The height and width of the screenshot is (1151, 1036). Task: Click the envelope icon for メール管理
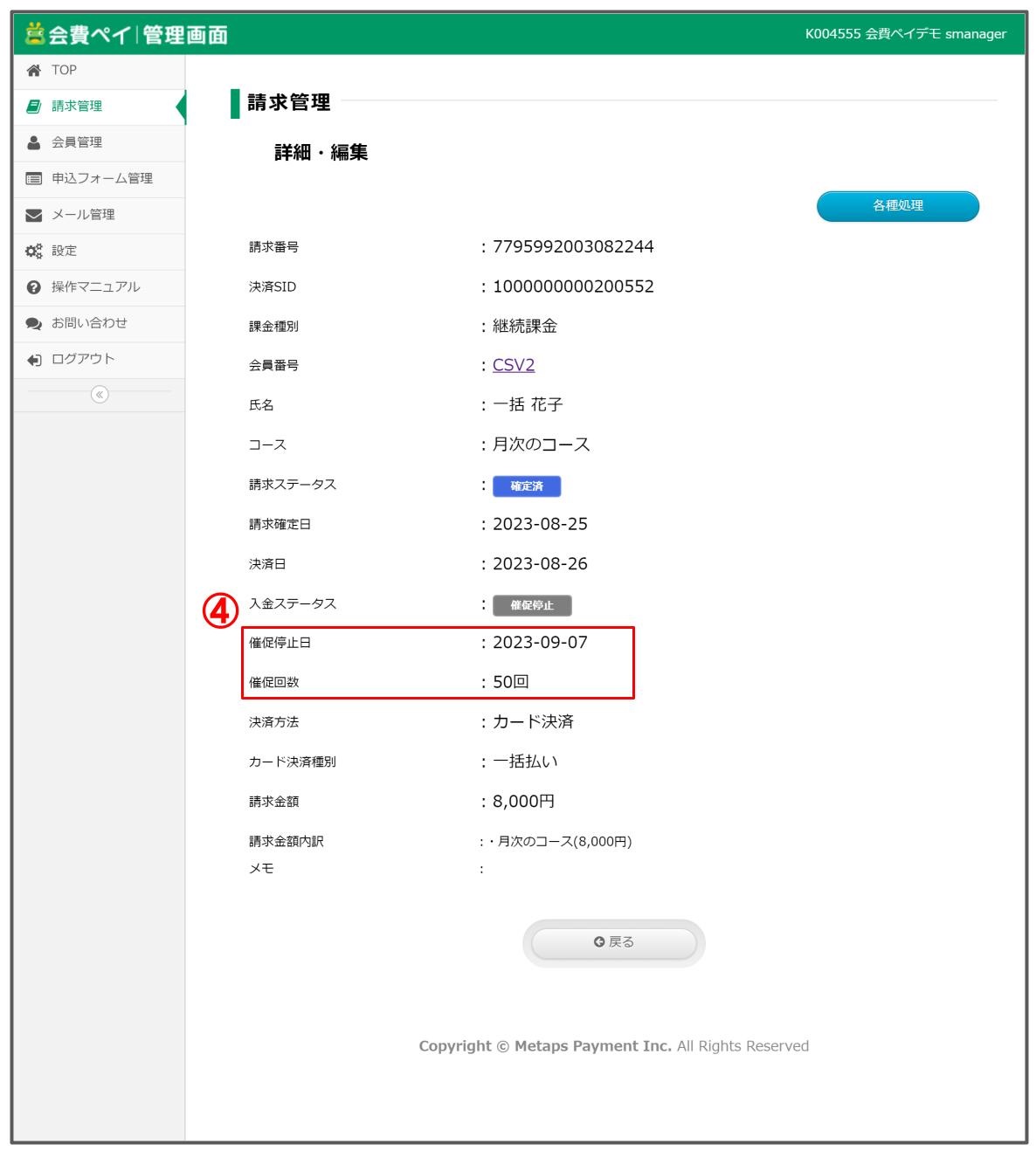[34, 215]
